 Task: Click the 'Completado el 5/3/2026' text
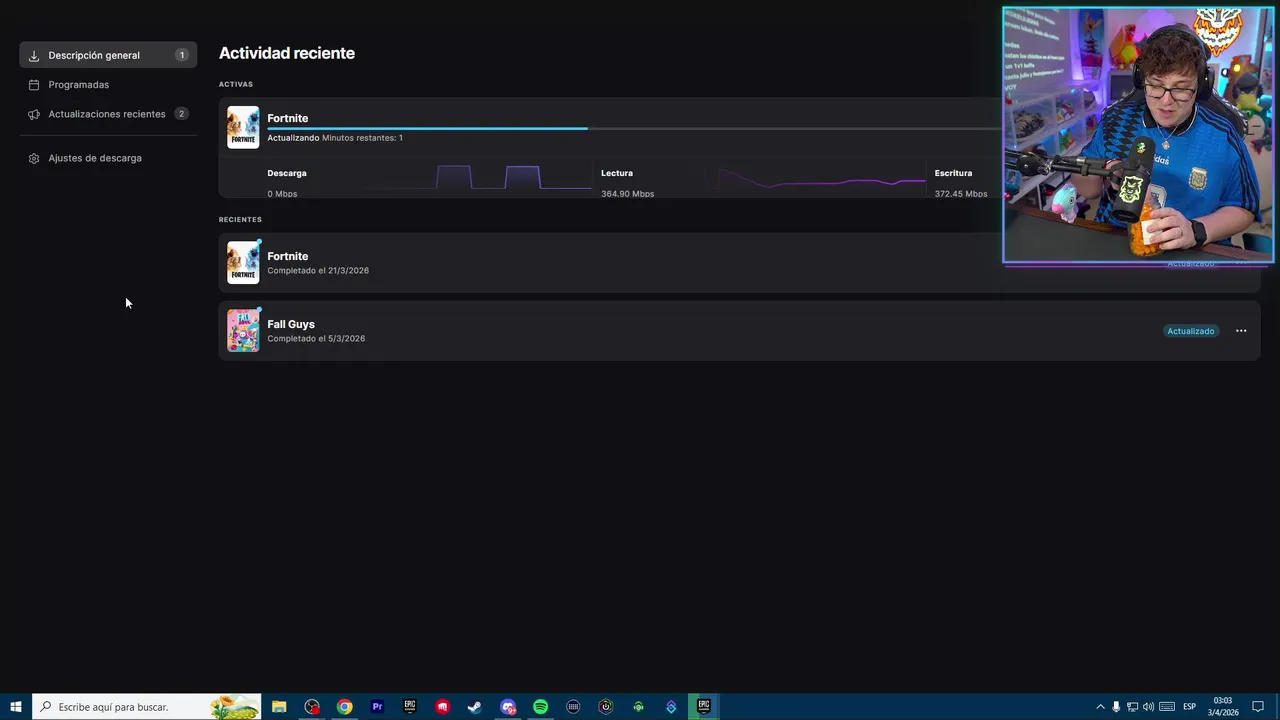[x=316, y=339]
